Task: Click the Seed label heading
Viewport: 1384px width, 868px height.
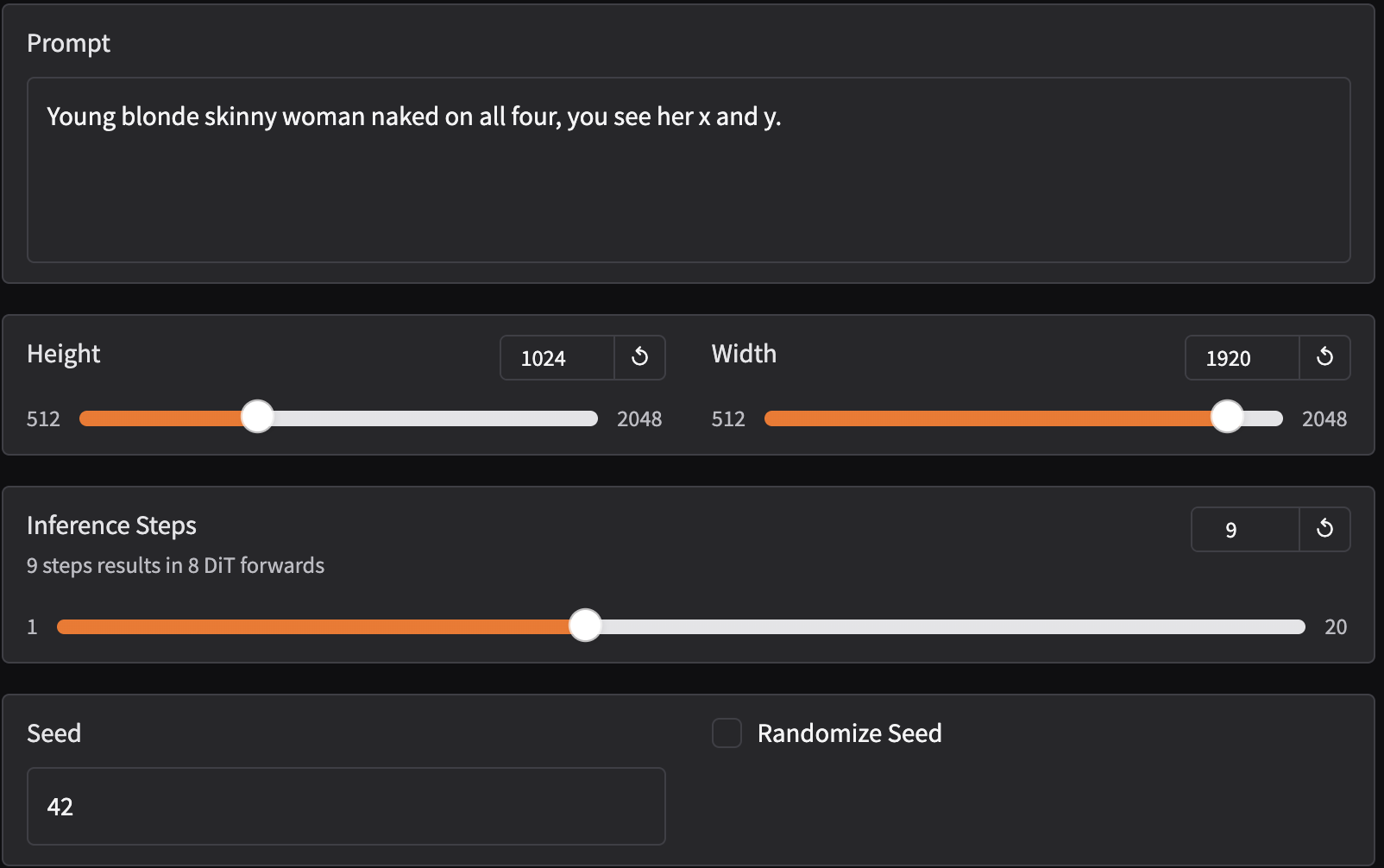Action: pos(53,733)
